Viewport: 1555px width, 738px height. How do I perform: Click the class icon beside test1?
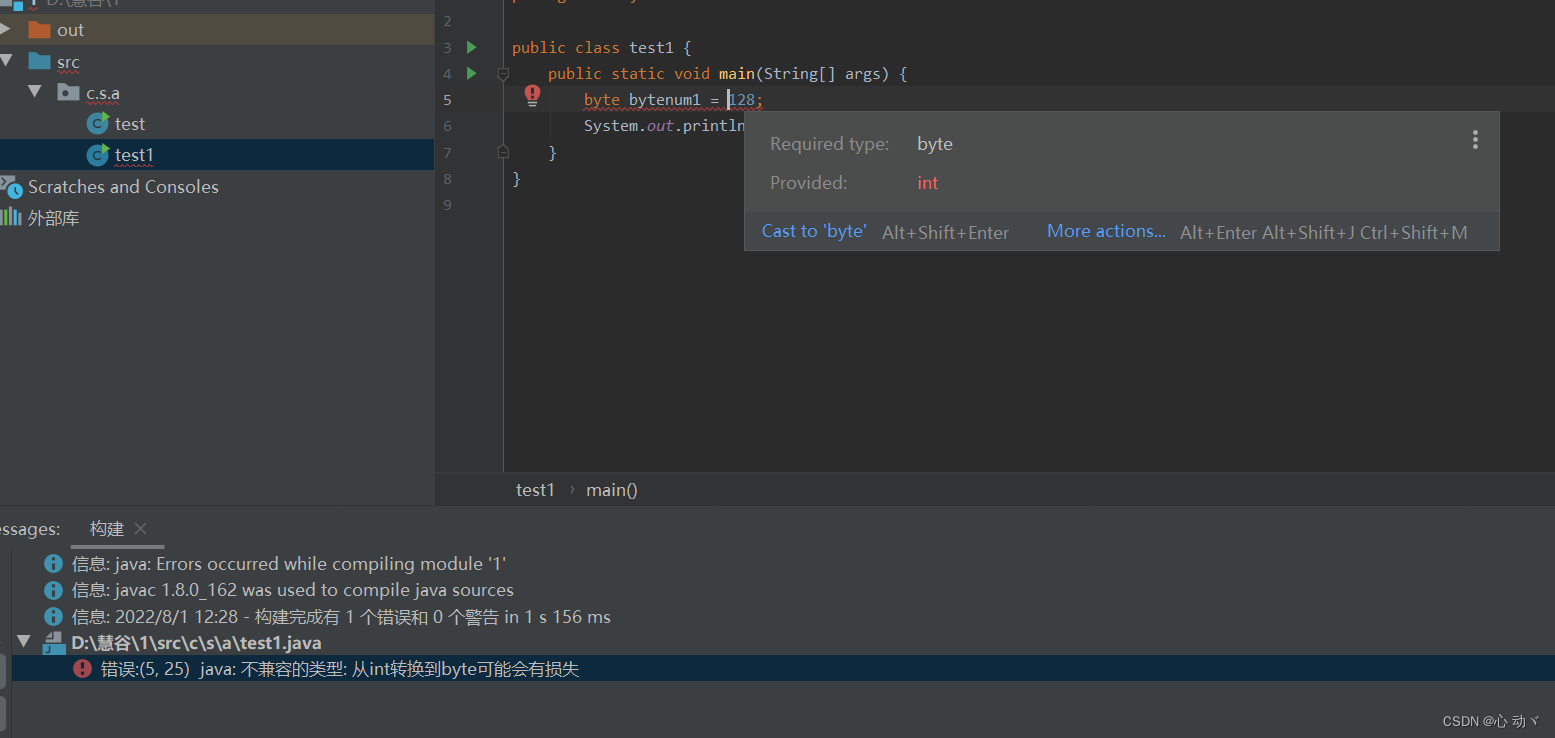click(x=98, y=154)
